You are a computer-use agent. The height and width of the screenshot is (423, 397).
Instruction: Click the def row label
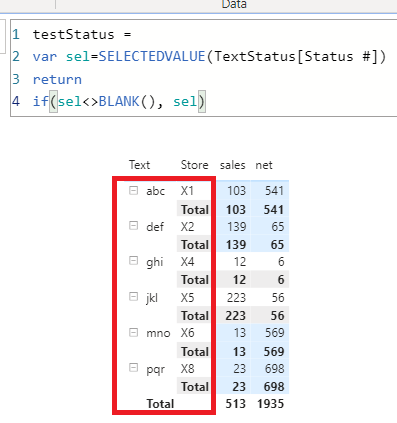155,227
